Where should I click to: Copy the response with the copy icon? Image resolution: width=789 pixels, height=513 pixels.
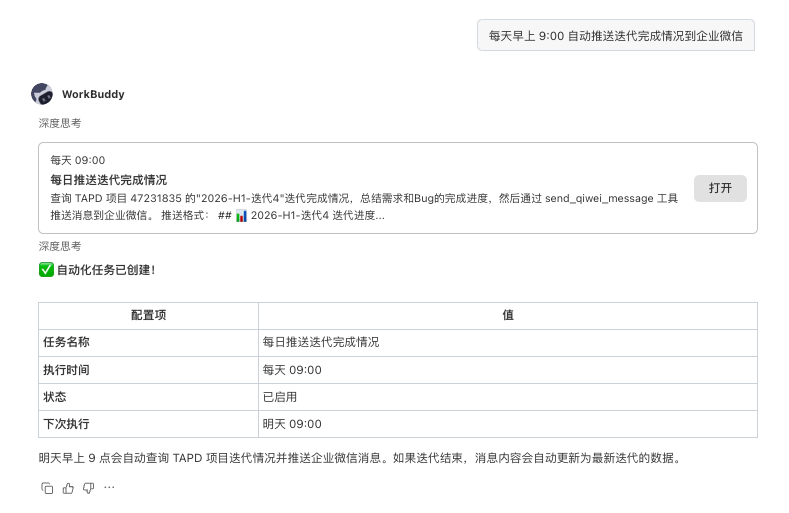47,488
